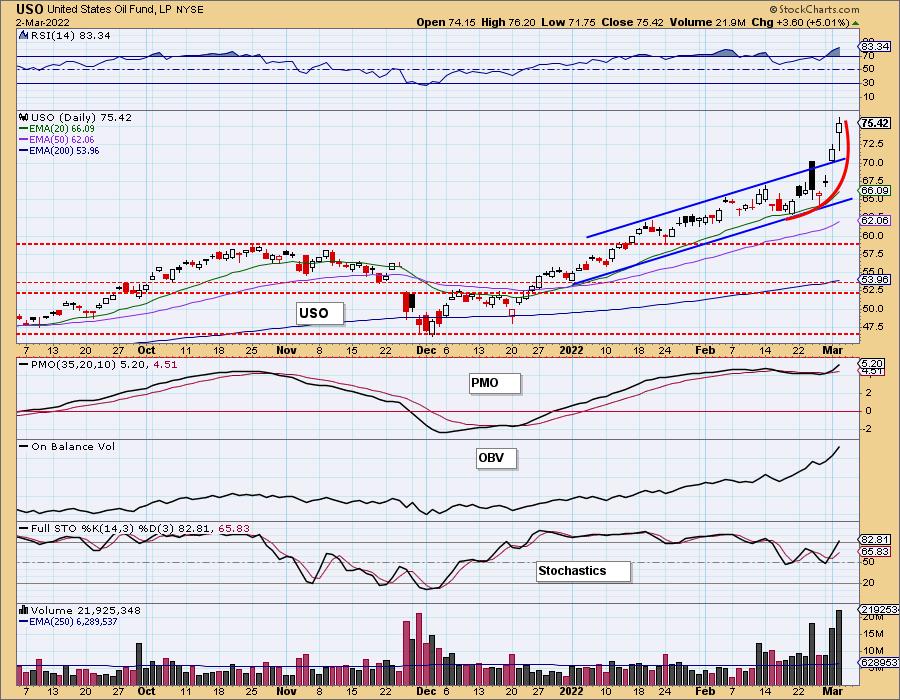The height and width of the screenshot is (700, 900).
Task: Click the navy EMA(200) legend line swatch
Action: click(x=24, y=150)
